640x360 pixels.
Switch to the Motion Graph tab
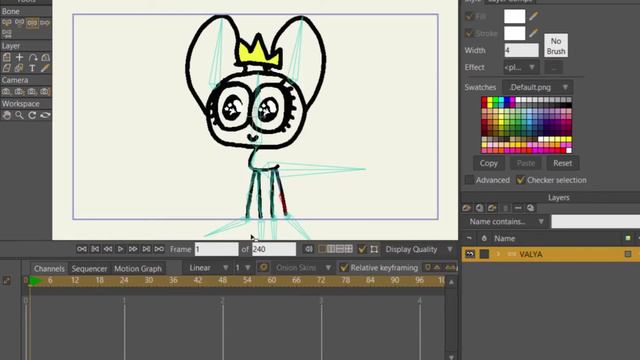click(x=138, y=268)
